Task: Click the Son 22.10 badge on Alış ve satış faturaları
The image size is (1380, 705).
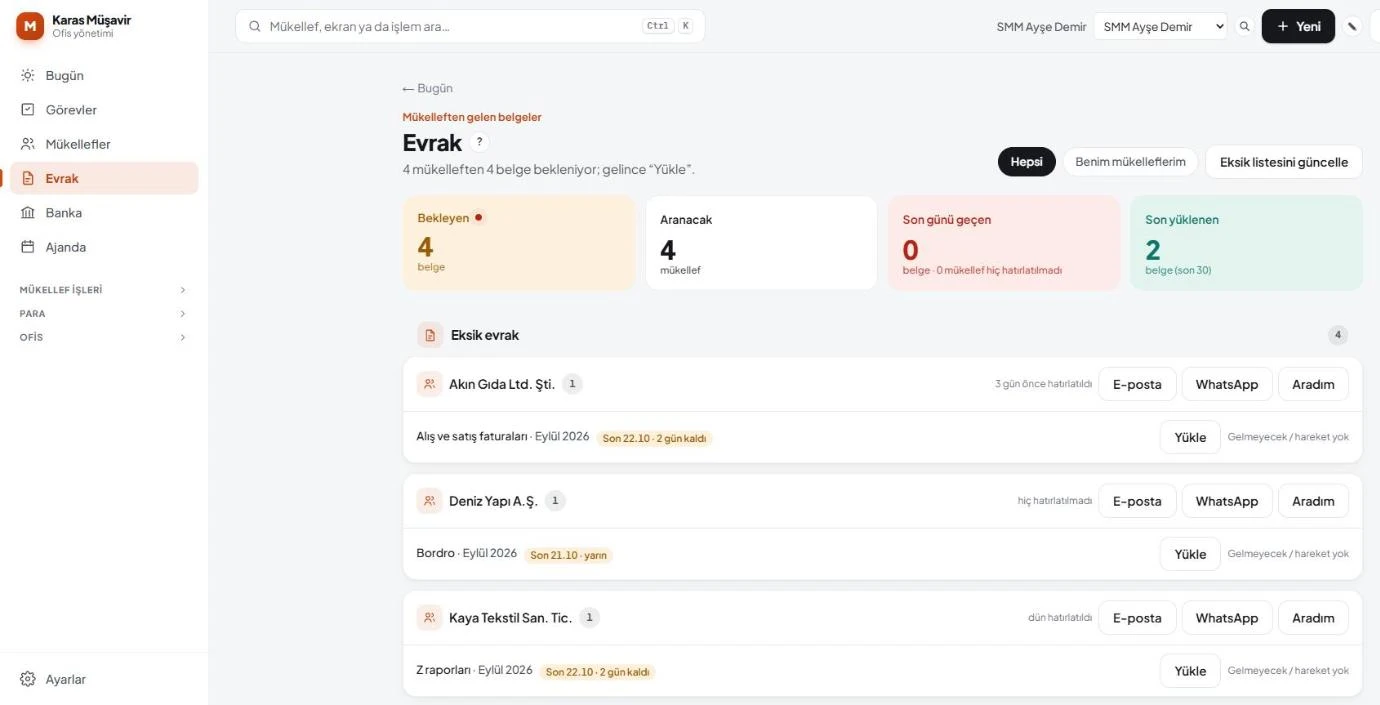Action: click(x=654, y=438)
